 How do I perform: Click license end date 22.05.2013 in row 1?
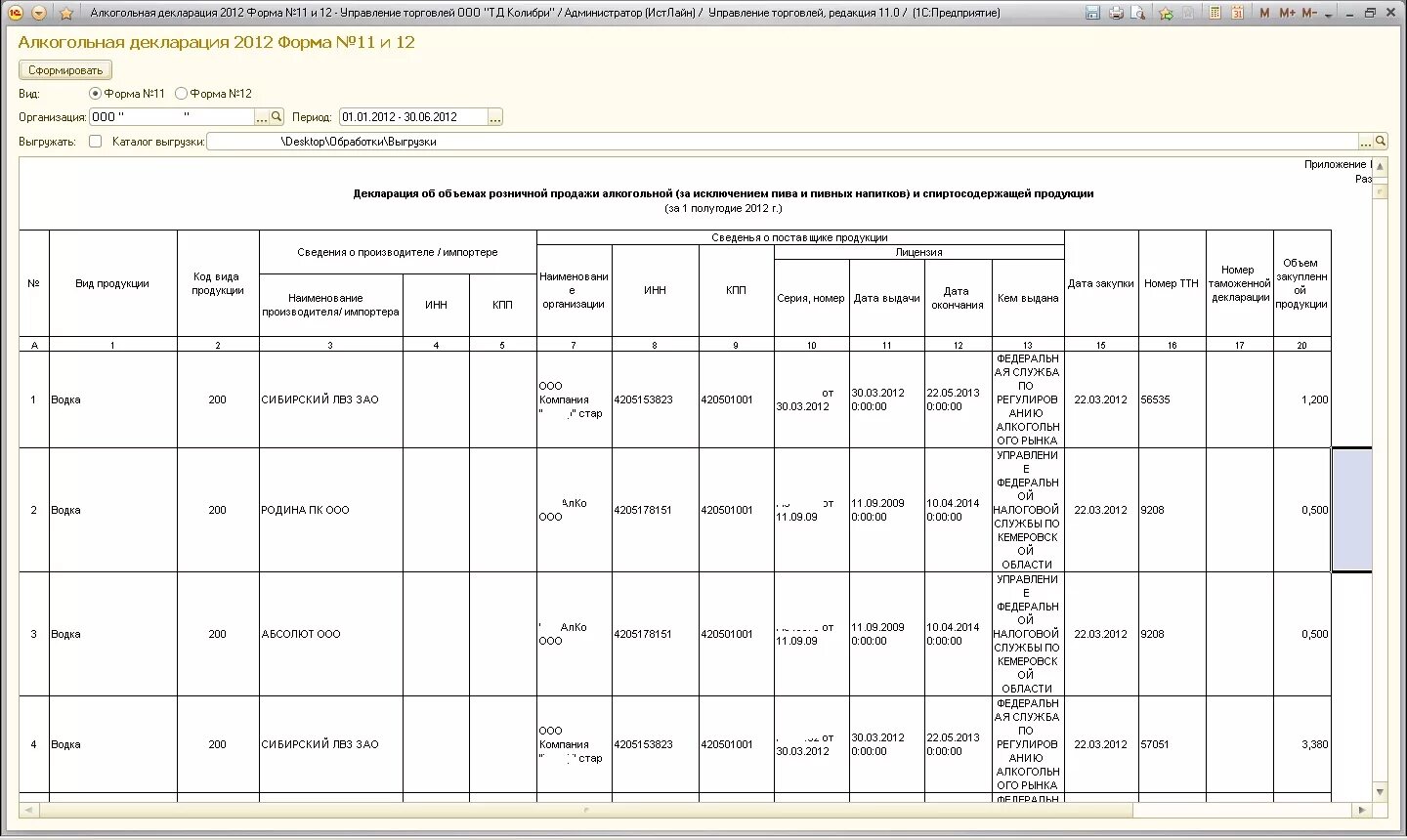(x=959, y=399)
